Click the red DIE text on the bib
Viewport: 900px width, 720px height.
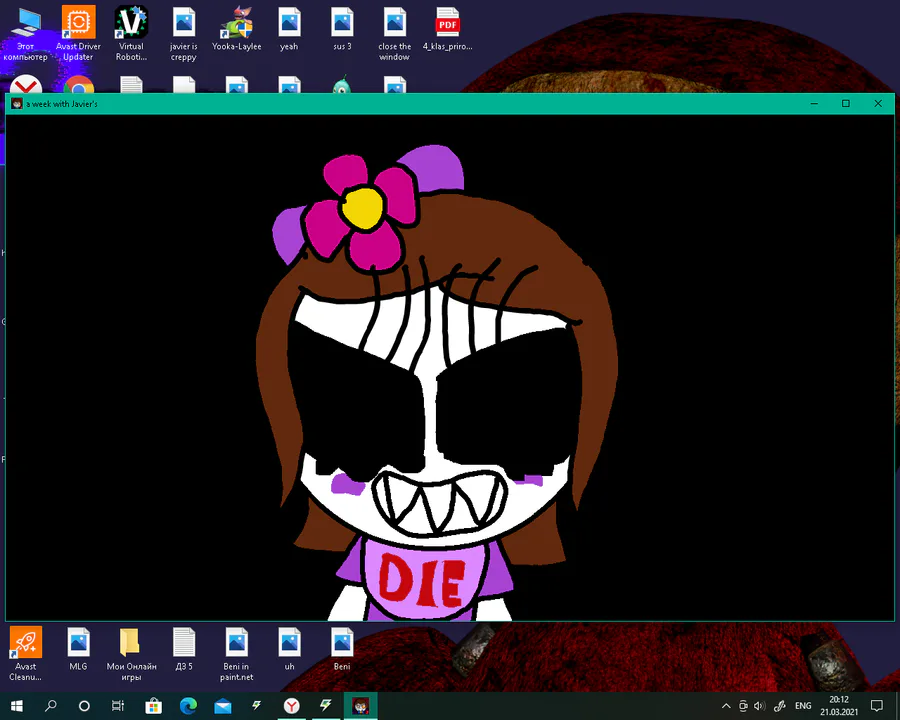422,581
